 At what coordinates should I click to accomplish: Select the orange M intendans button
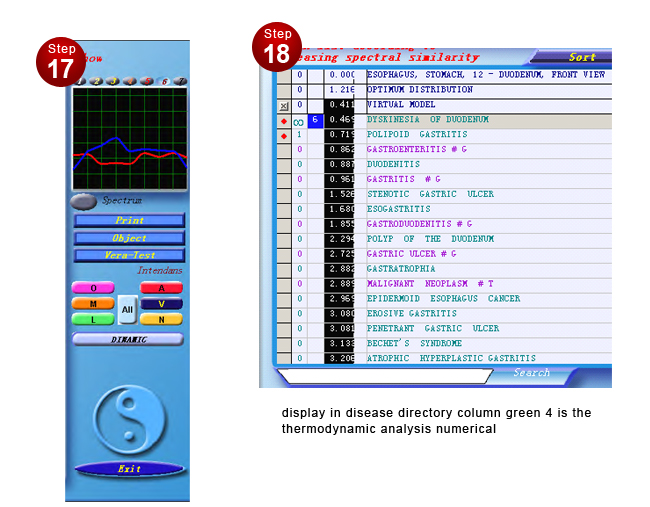pyautogui.click(x=92, y=304)
